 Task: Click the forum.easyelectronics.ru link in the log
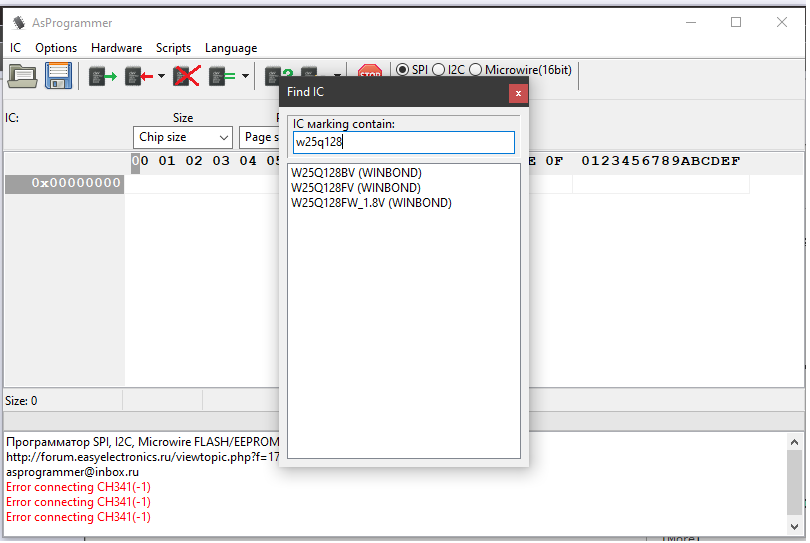click(x=142, y=457)
